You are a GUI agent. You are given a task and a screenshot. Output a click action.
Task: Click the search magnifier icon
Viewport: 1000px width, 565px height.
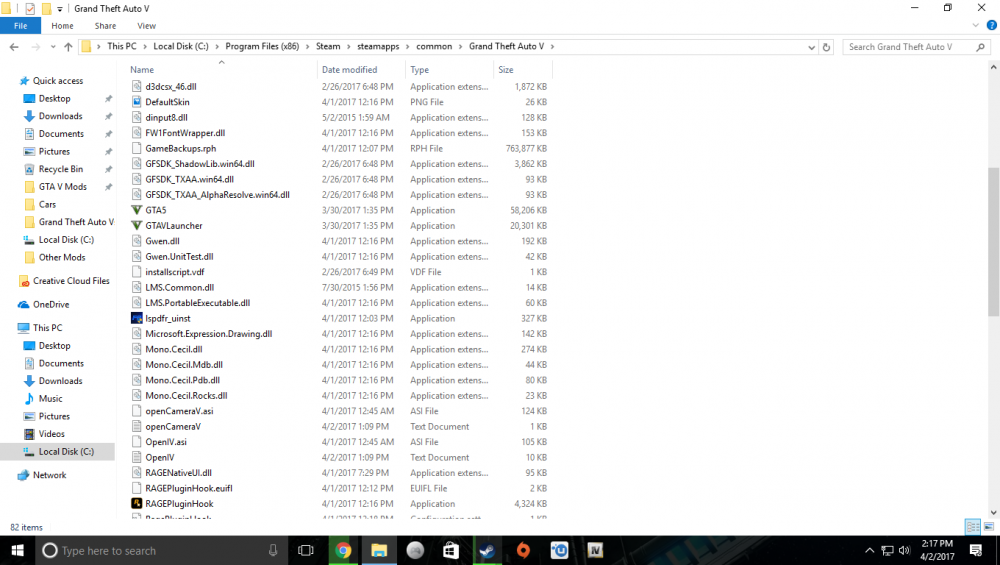980,47
